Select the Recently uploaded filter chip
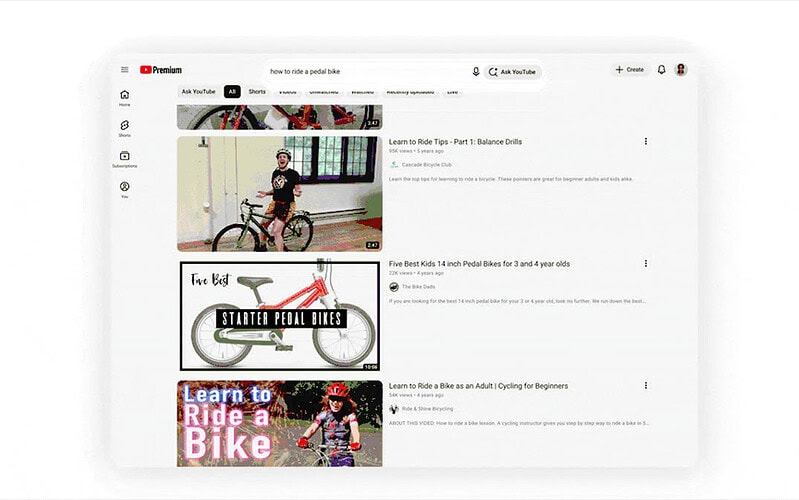Image resolution: width=799 pixels, height=500 pixels. [410, 92]
